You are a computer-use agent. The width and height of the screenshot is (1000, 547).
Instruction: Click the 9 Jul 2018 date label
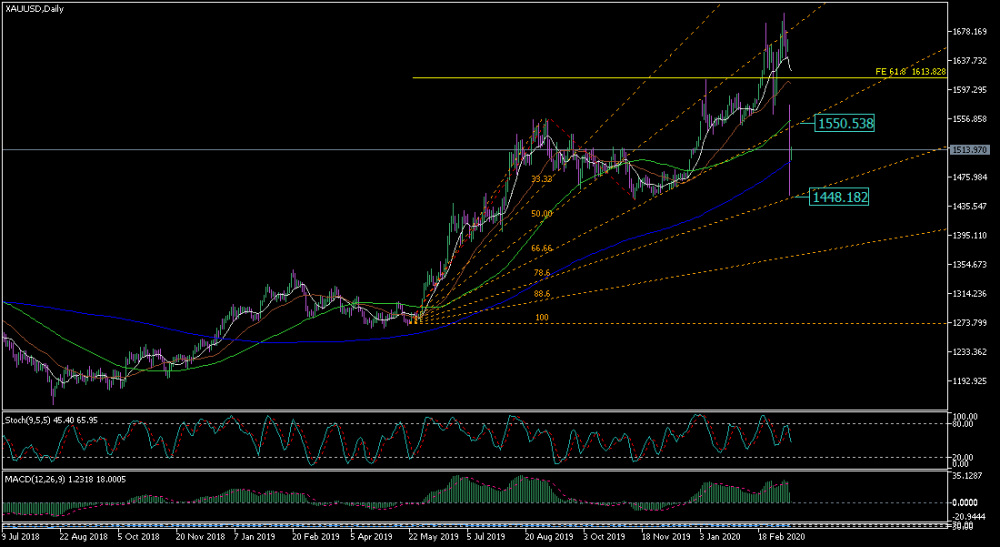tap(22, 537)
